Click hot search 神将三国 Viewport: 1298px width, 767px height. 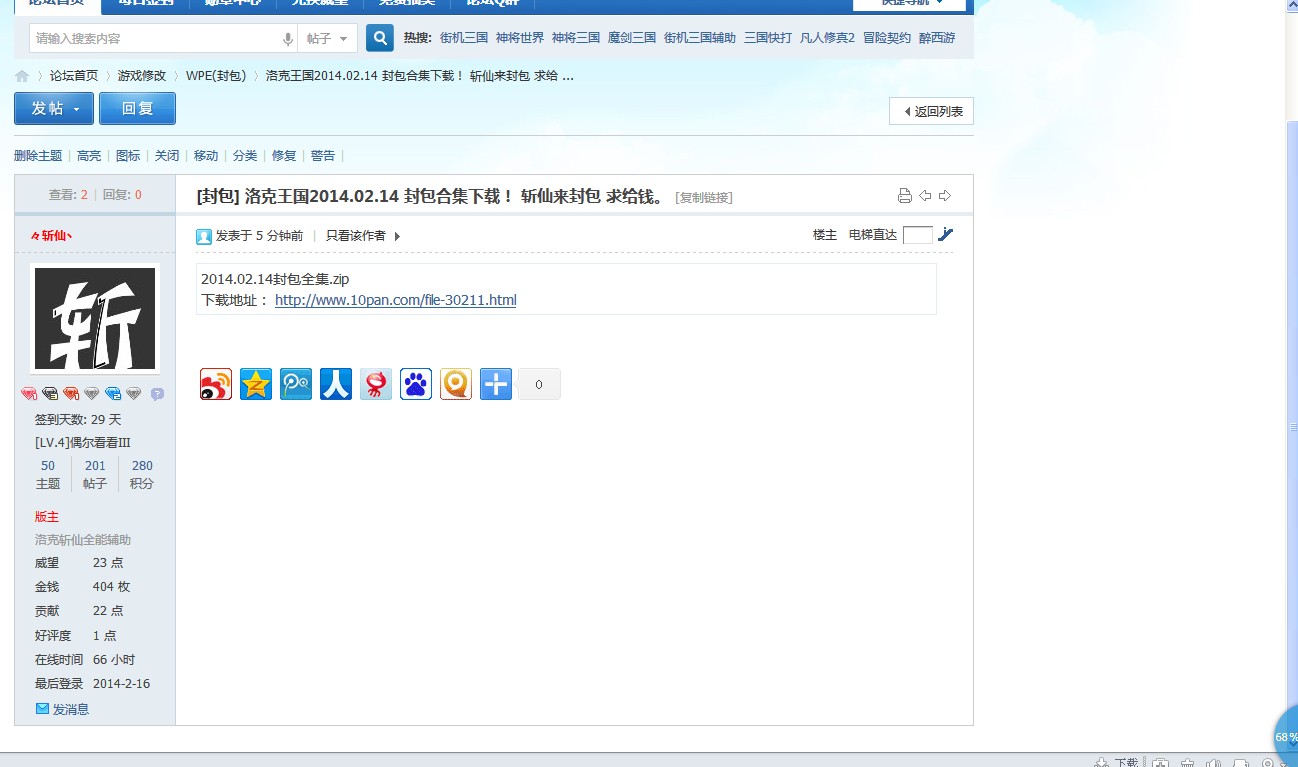(x=576, y=38)
